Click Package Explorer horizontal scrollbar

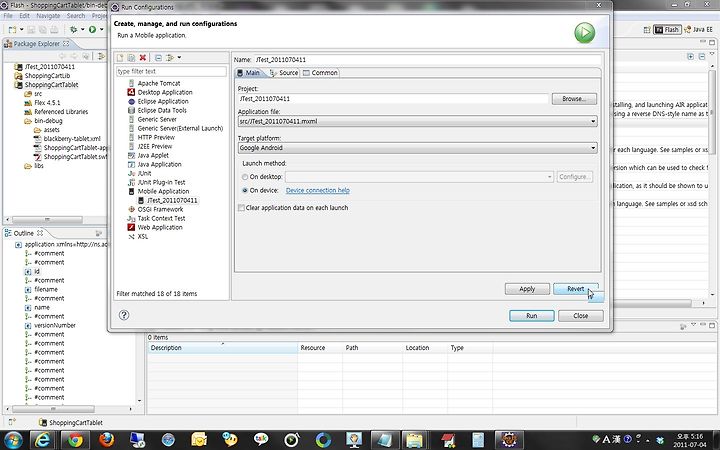click(x=47, y=219)
